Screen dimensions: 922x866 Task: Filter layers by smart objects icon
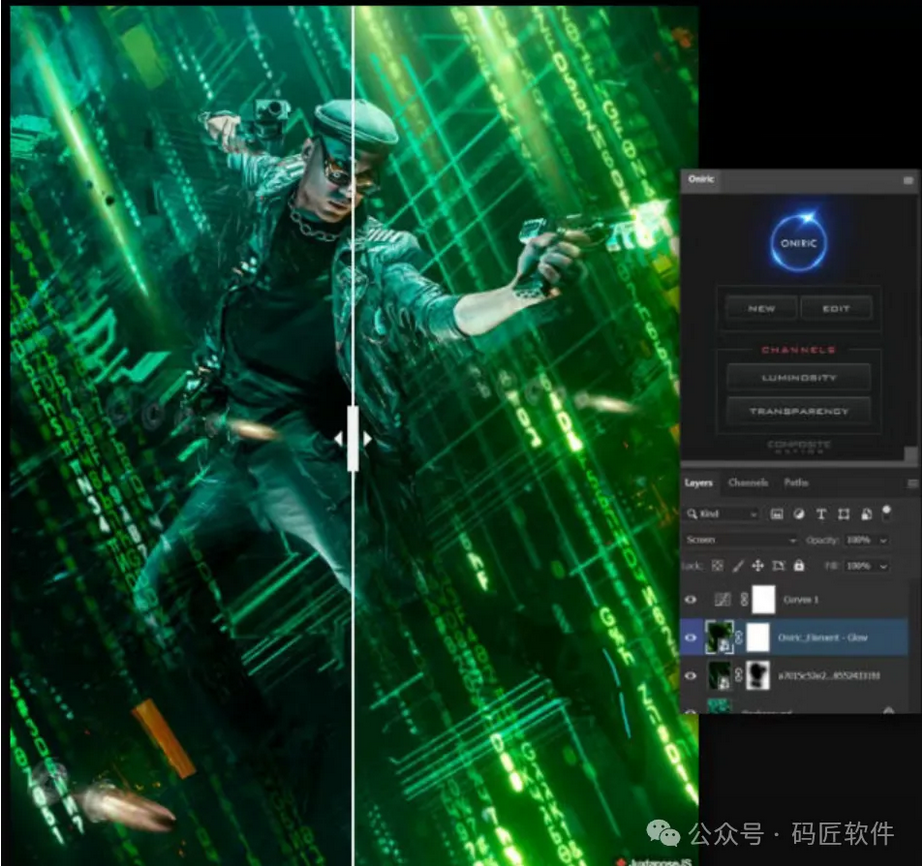coord(866,514)
